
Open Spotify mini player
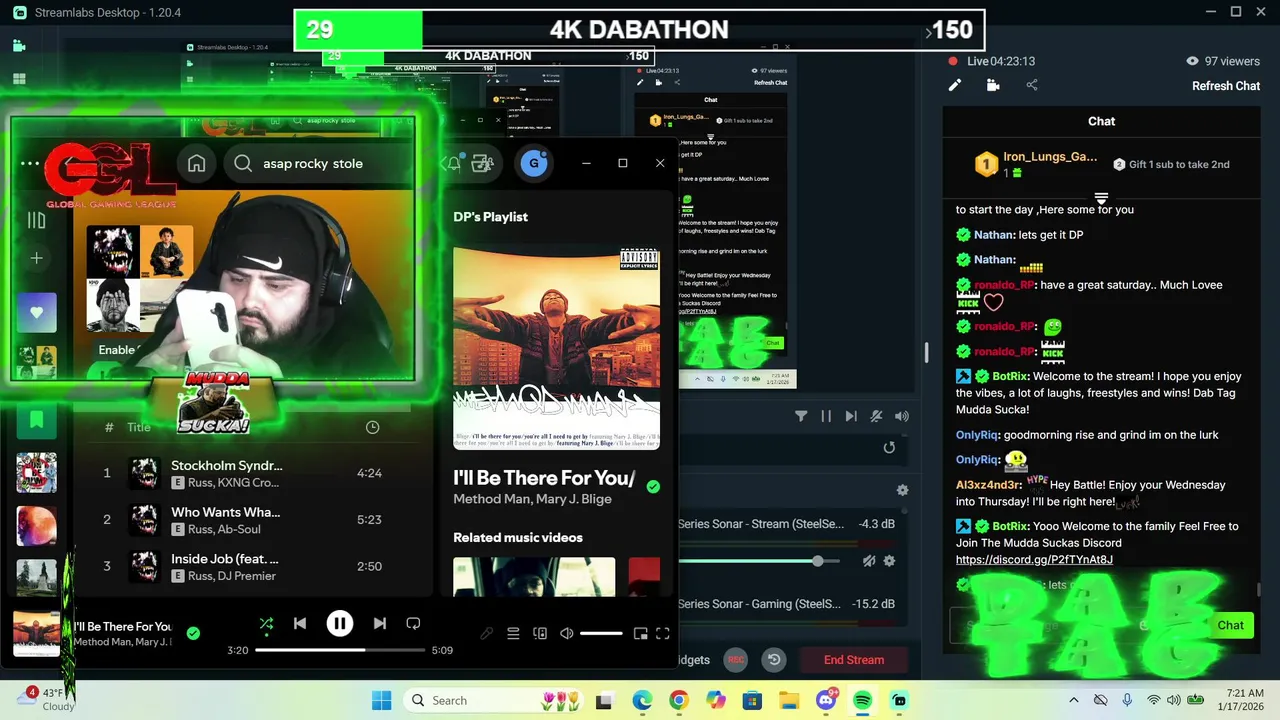[640, 633]
